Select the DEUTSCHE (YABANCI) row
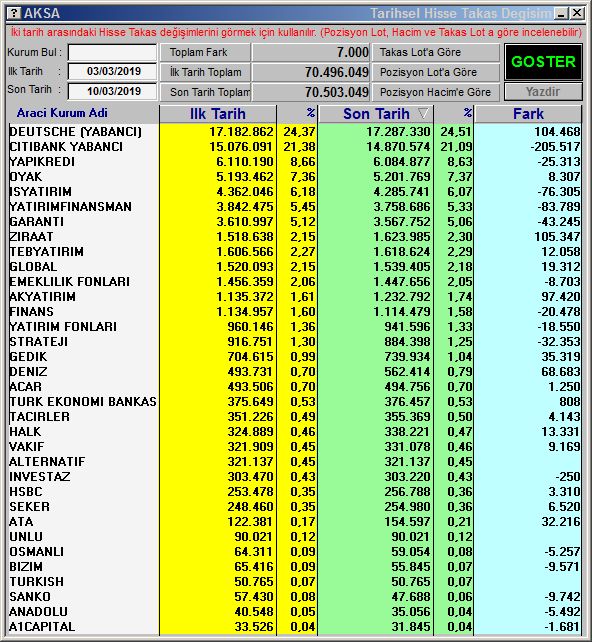This screenshot has width=592, height=642. pyautogui.click(x=295, y=131)
